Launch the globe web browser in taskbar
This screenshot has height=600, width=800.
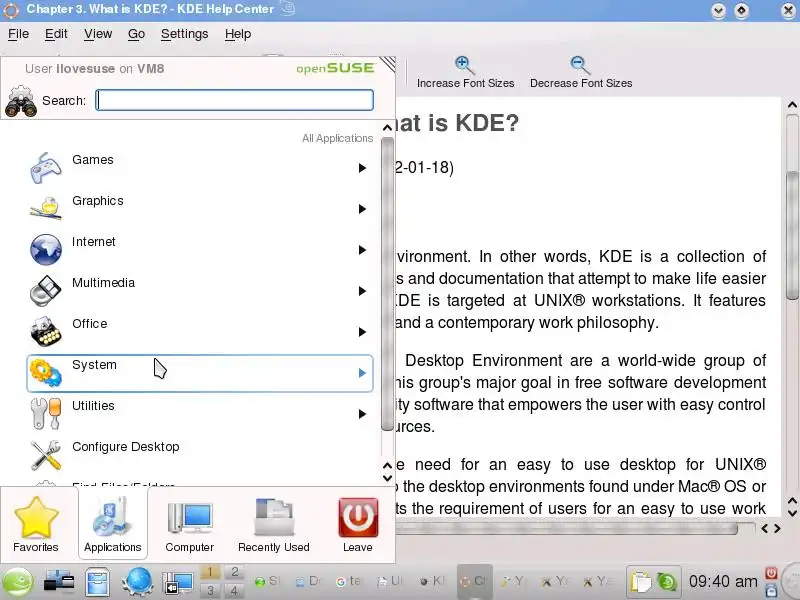(x=138, y=582)
